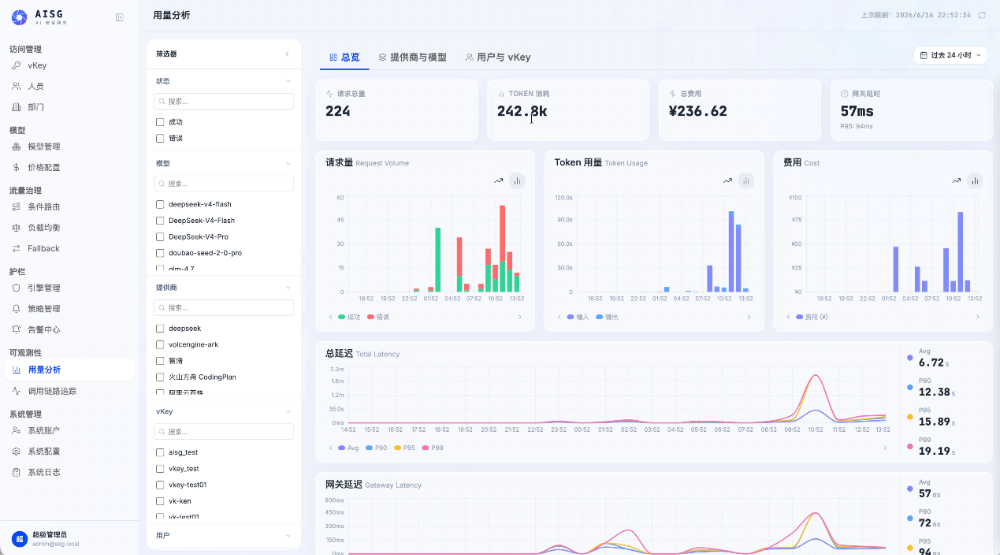Toggle the P99 legend series in Total Latency
This screenshot has width=1000, height=555.
pos(432,448)
